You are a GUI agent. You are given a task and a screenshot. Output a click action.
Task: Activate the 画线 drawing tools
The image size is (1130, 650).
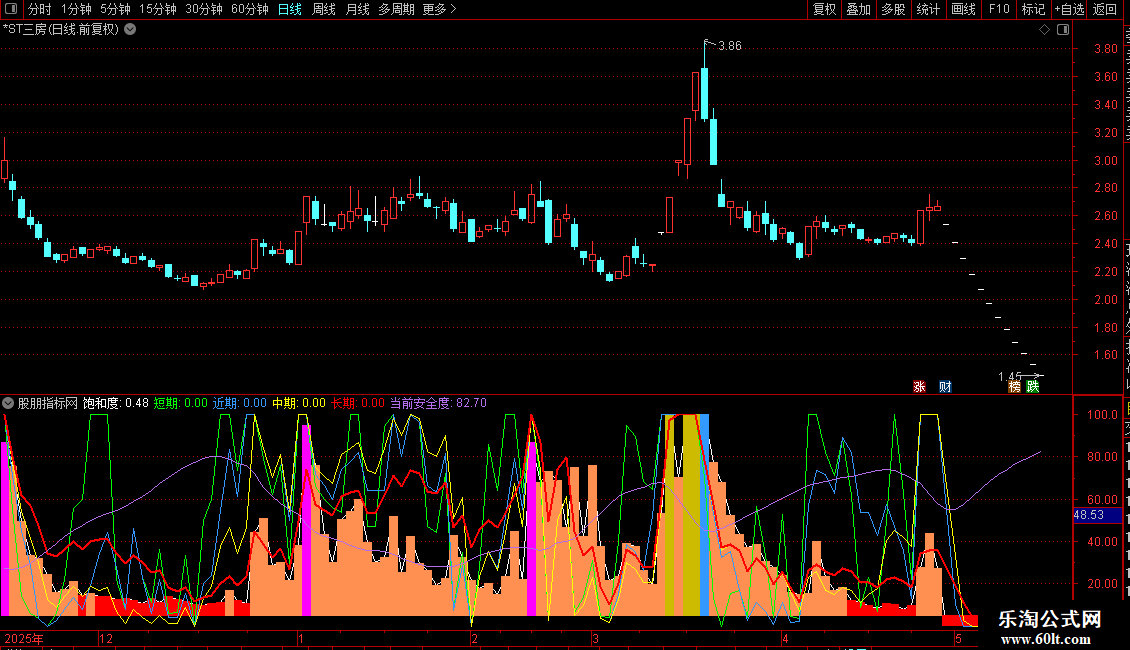point(963,9)
